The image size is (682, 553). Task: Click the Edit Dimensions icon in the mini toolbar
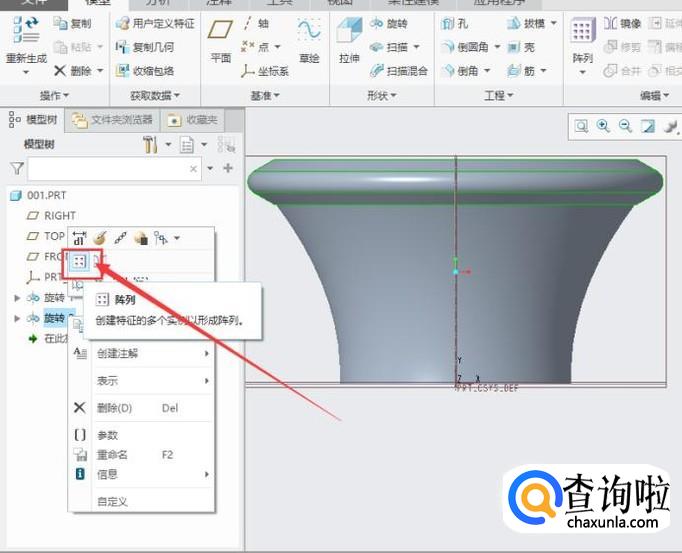point(80,238)
